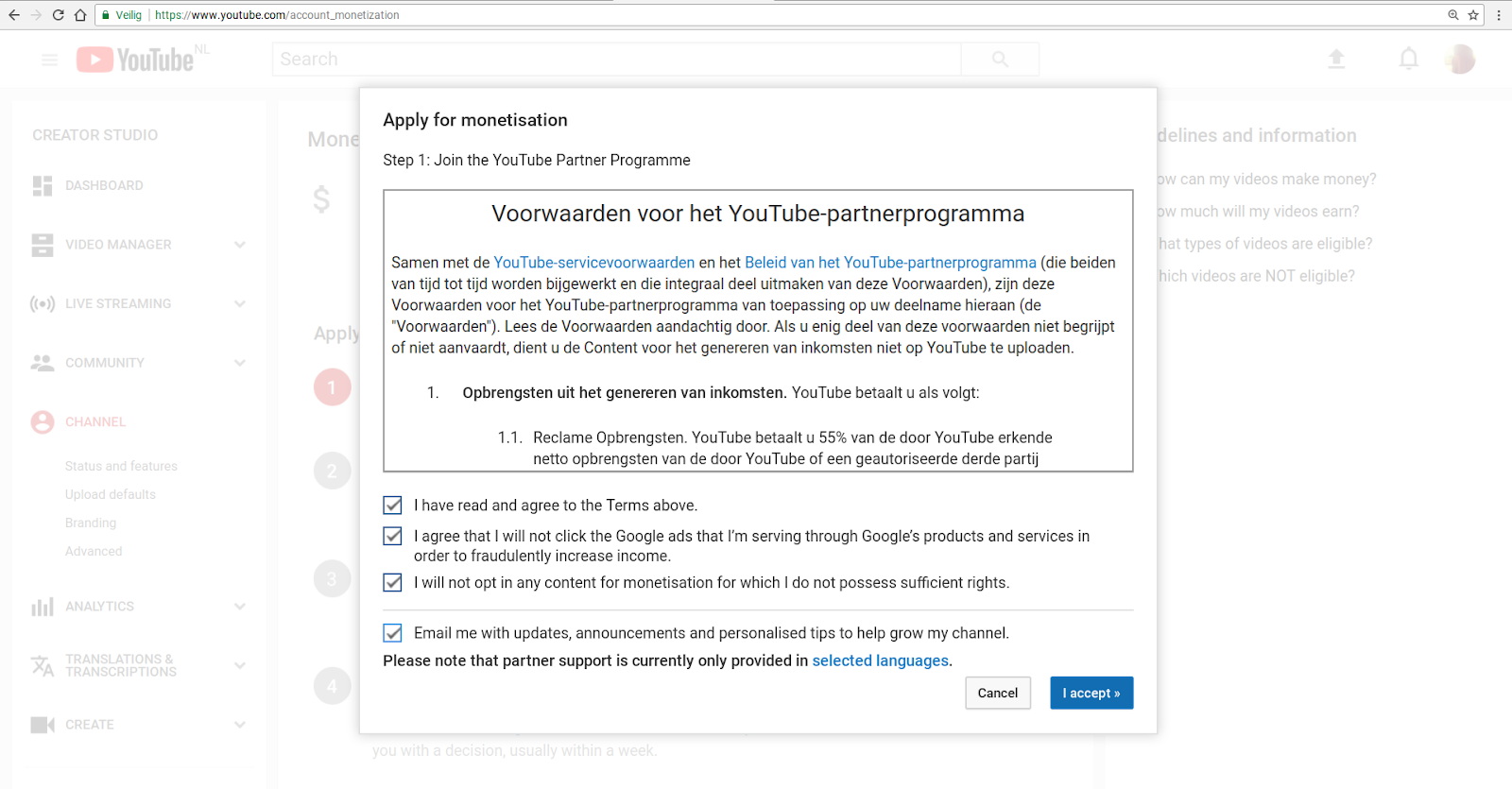Click the Video Manager icon
This screenshot has width=1512, height=789.
point(43,245)
